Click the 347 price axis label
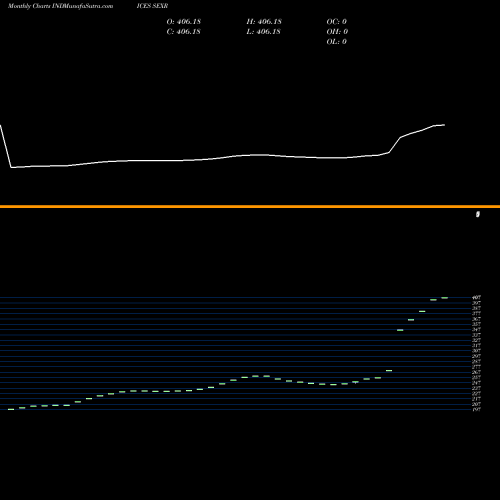 pyautogui.click(x=477, y=329)
